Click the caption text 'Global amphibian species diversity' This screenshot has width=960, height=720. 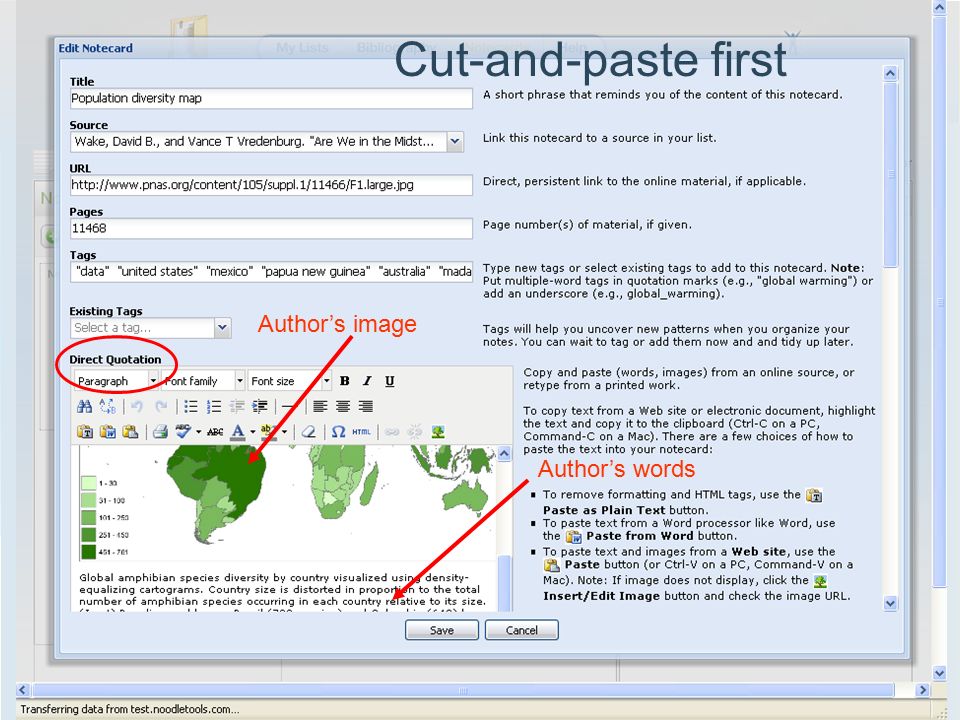click(x=174, y=577)
